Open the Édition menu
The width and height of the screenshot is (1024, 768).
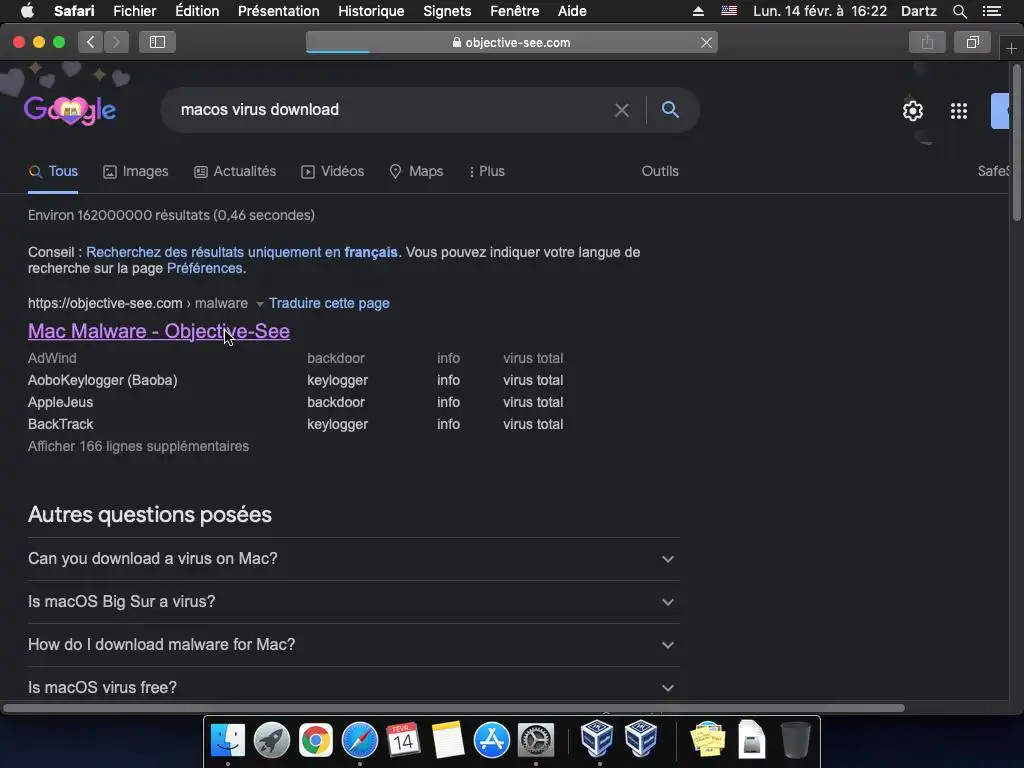pyautogui.click(x=197, y=11)
